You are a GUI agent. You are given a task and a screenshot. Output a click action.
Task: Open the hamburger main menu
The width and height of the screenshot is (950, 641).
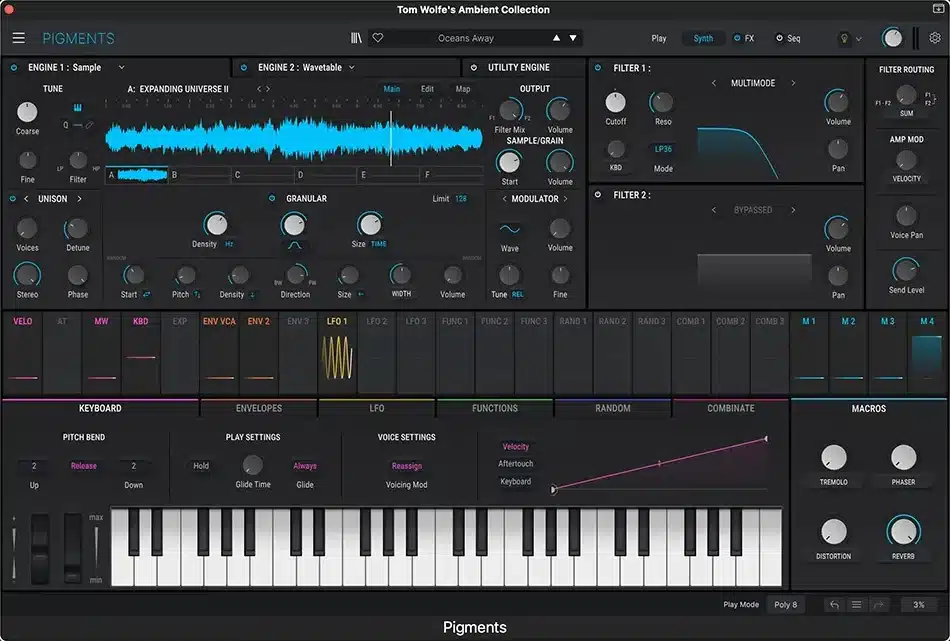pyautogui.click(x=19, y=38)
